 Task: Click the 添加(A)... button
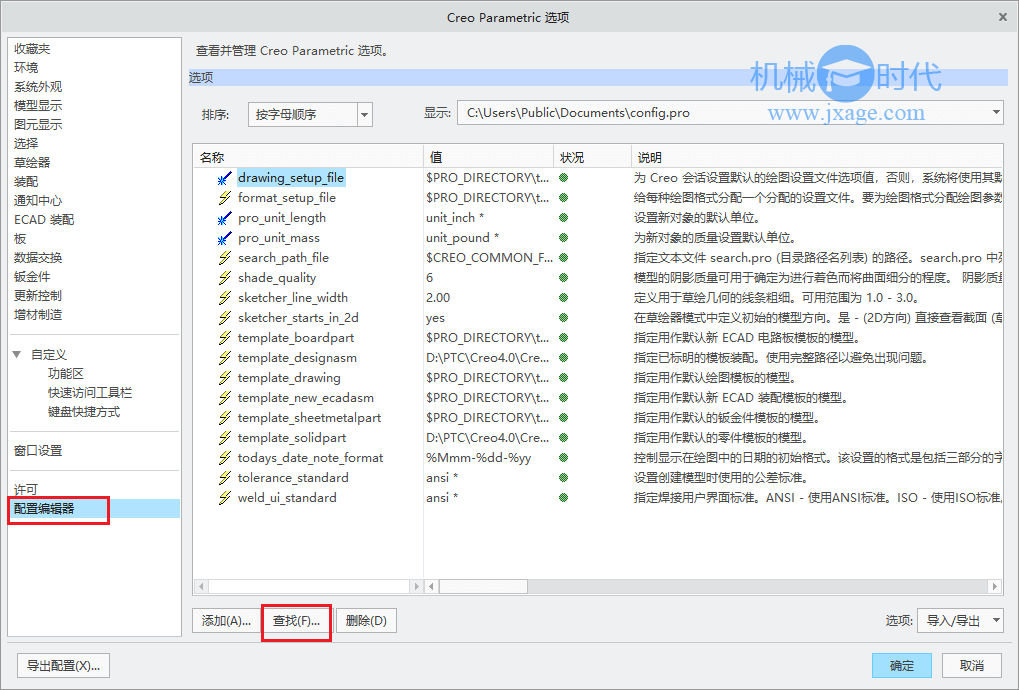(226, 621)
